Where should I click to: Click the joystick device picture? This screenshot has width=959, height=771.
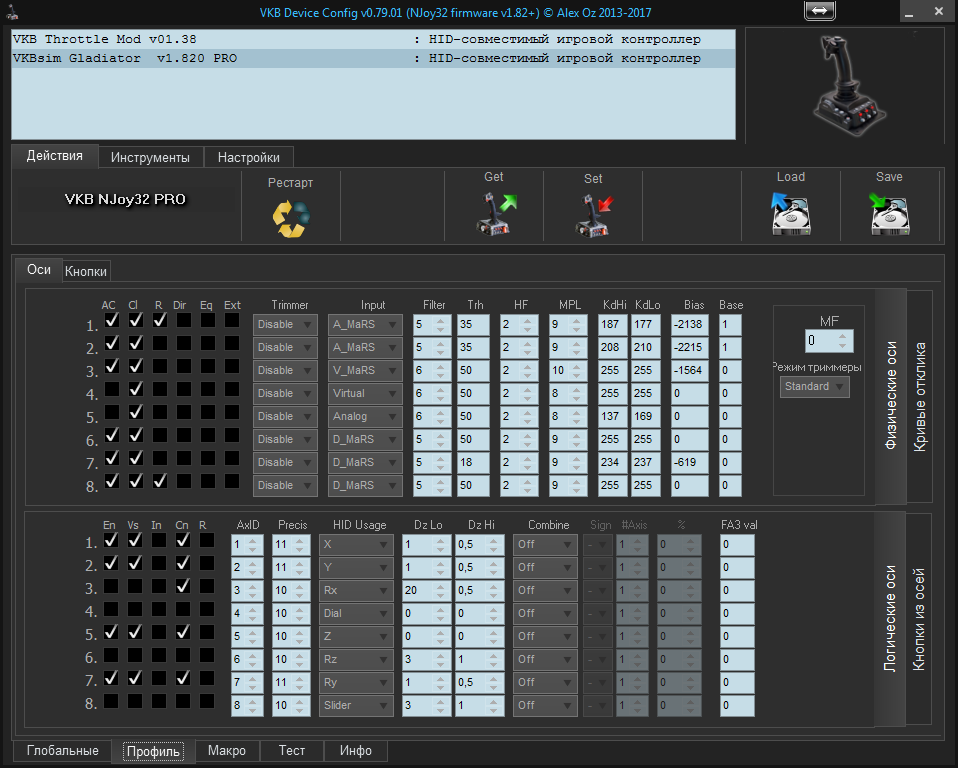[x=850, y=85]
